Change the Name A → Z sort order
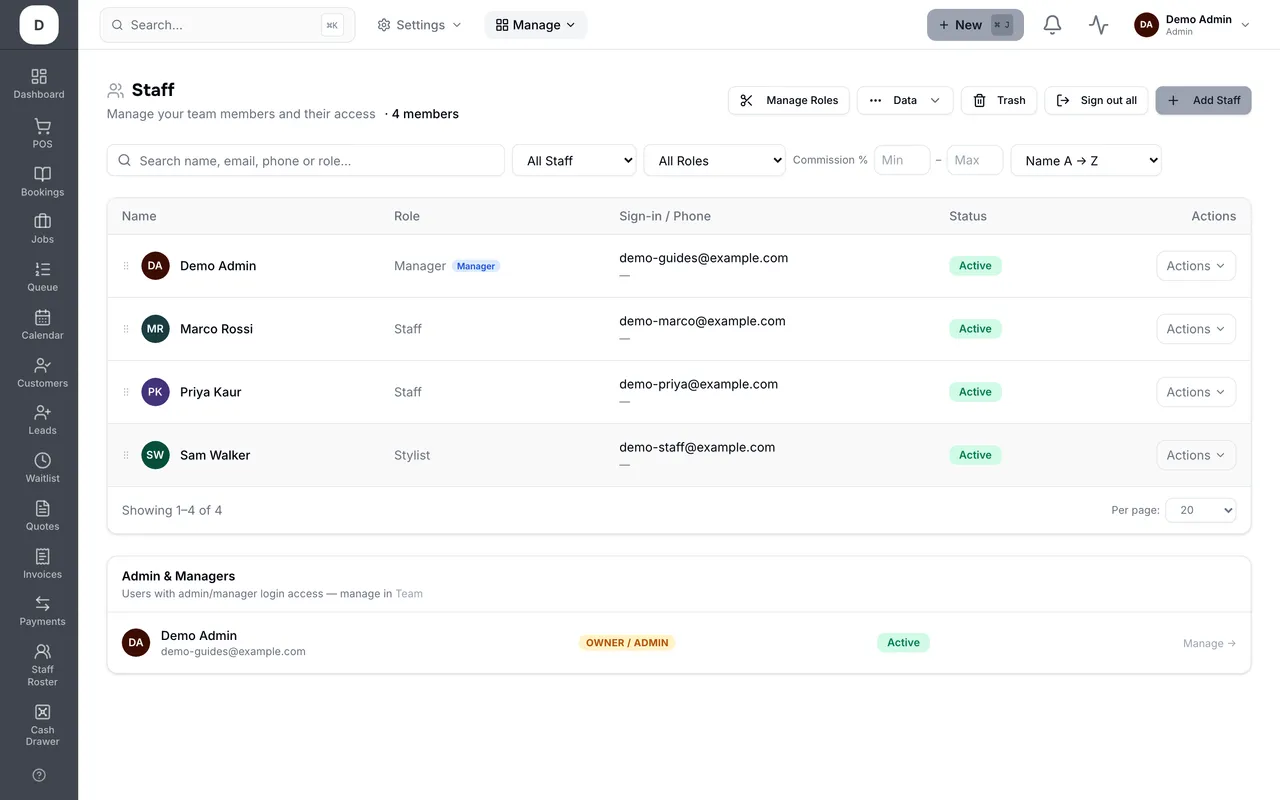The image size is (1280, 800). click(1086, 160)
